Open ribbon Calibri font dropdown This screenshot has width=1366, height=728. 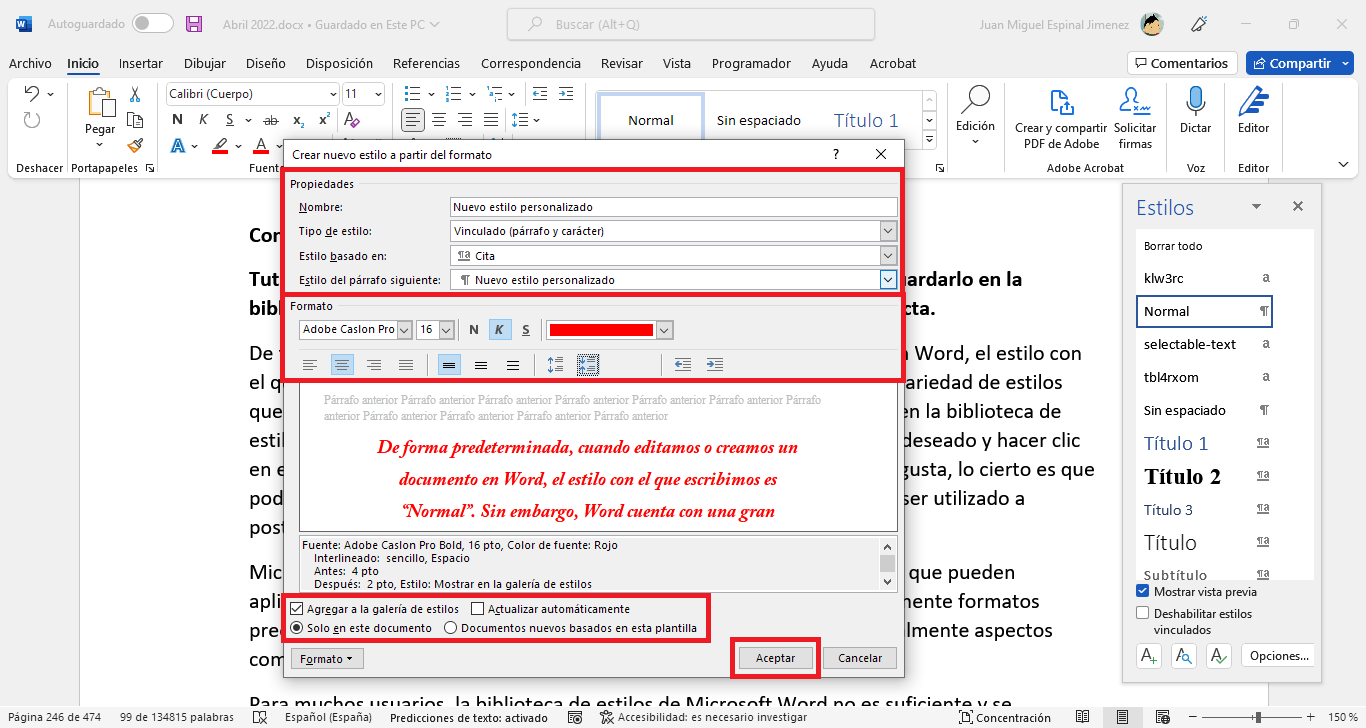333,94
